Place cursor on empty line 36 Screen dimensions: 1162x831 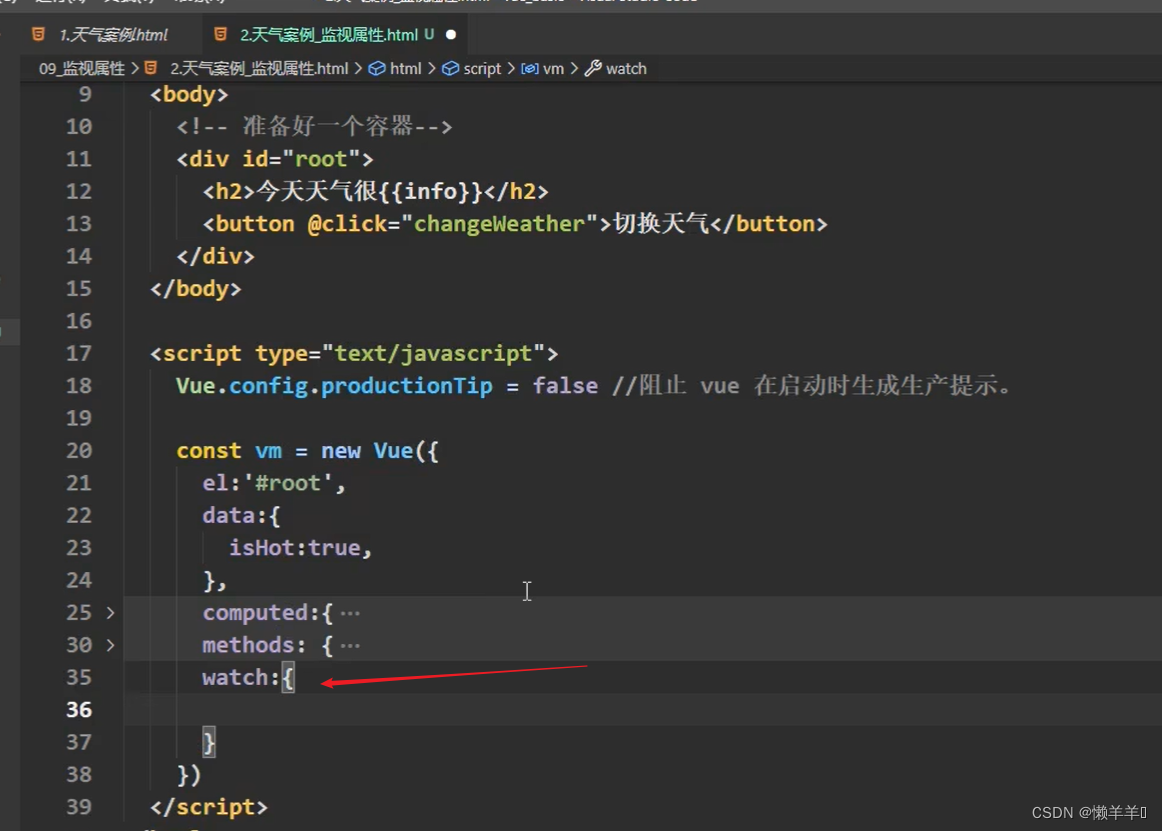point(400,710)
